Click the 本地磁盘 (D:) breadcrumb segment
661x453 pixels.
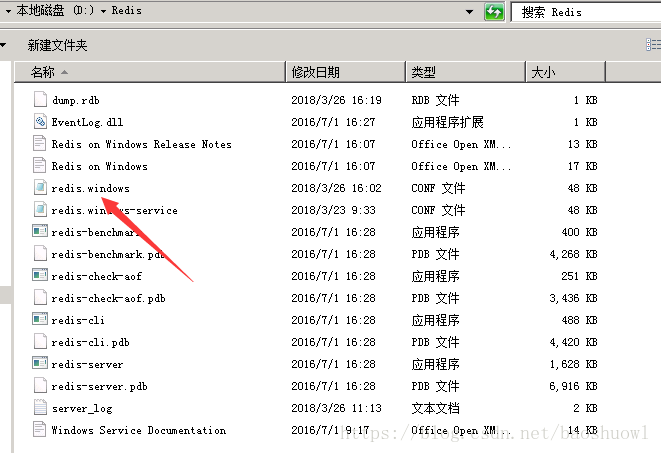pyautogui.click(x=55, y=11)
